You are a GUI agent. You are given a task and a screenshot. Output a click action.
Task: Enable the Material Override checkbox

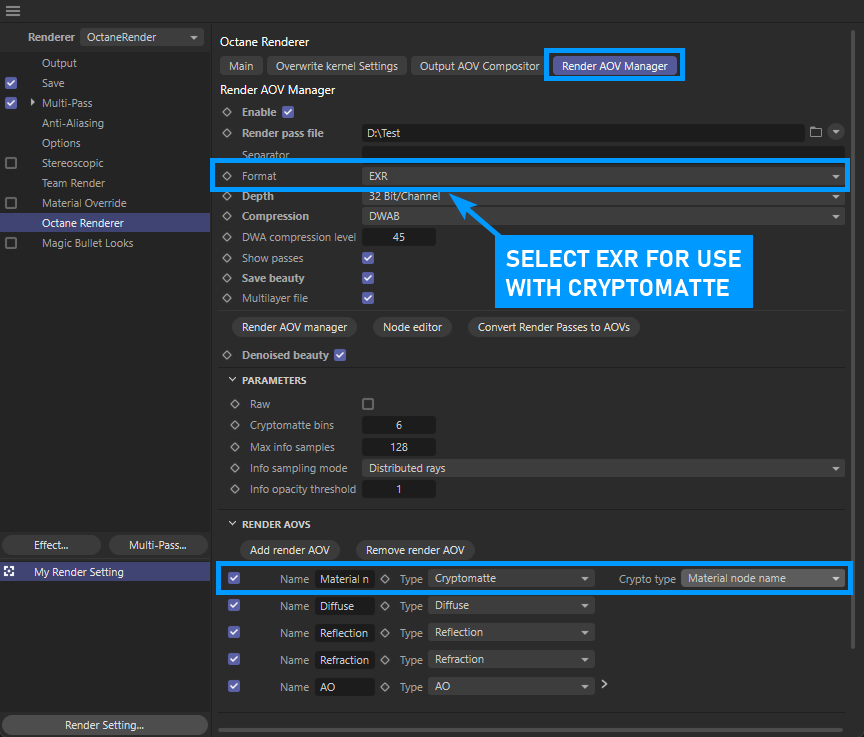click(11, 203)
